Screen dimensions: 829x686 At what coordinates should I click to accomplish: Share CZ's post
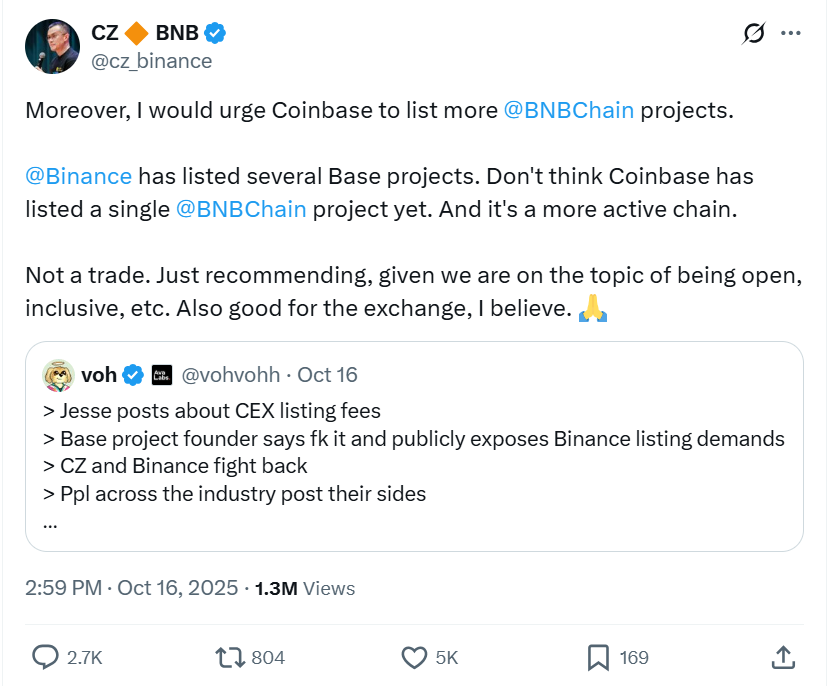(x=784, y=658)
